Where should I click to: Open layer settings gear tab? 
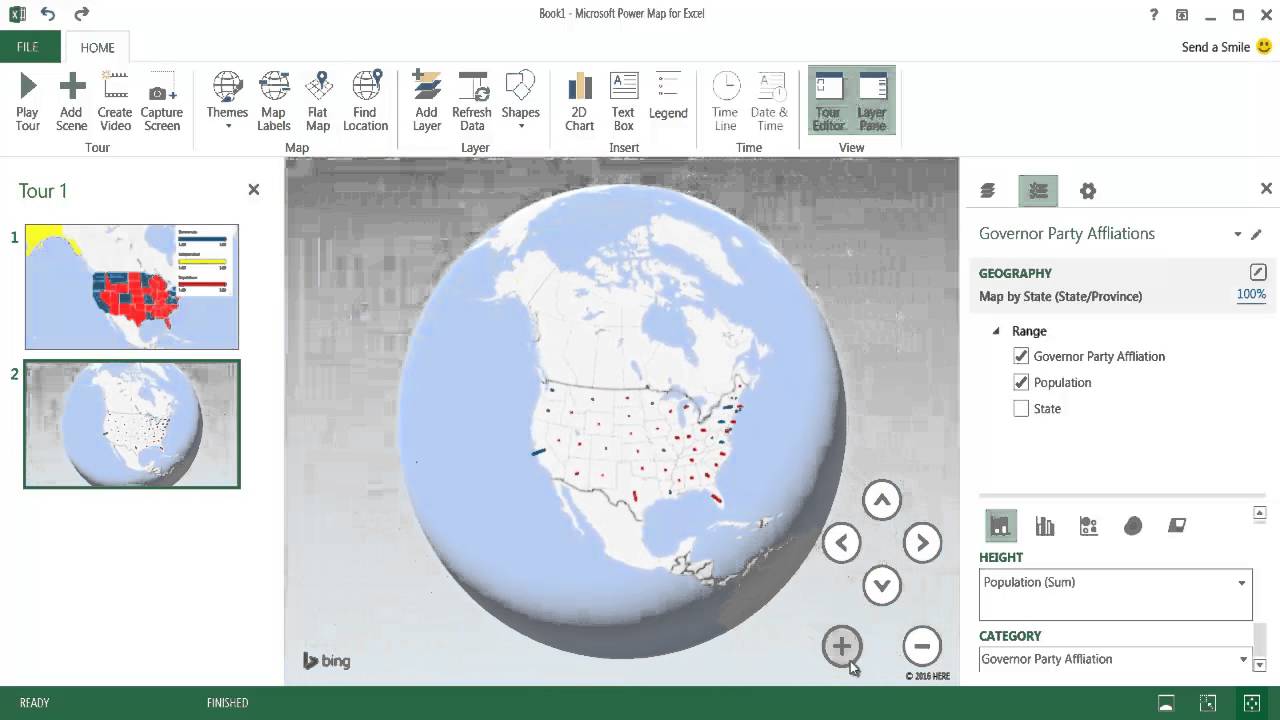(1088, 190)
